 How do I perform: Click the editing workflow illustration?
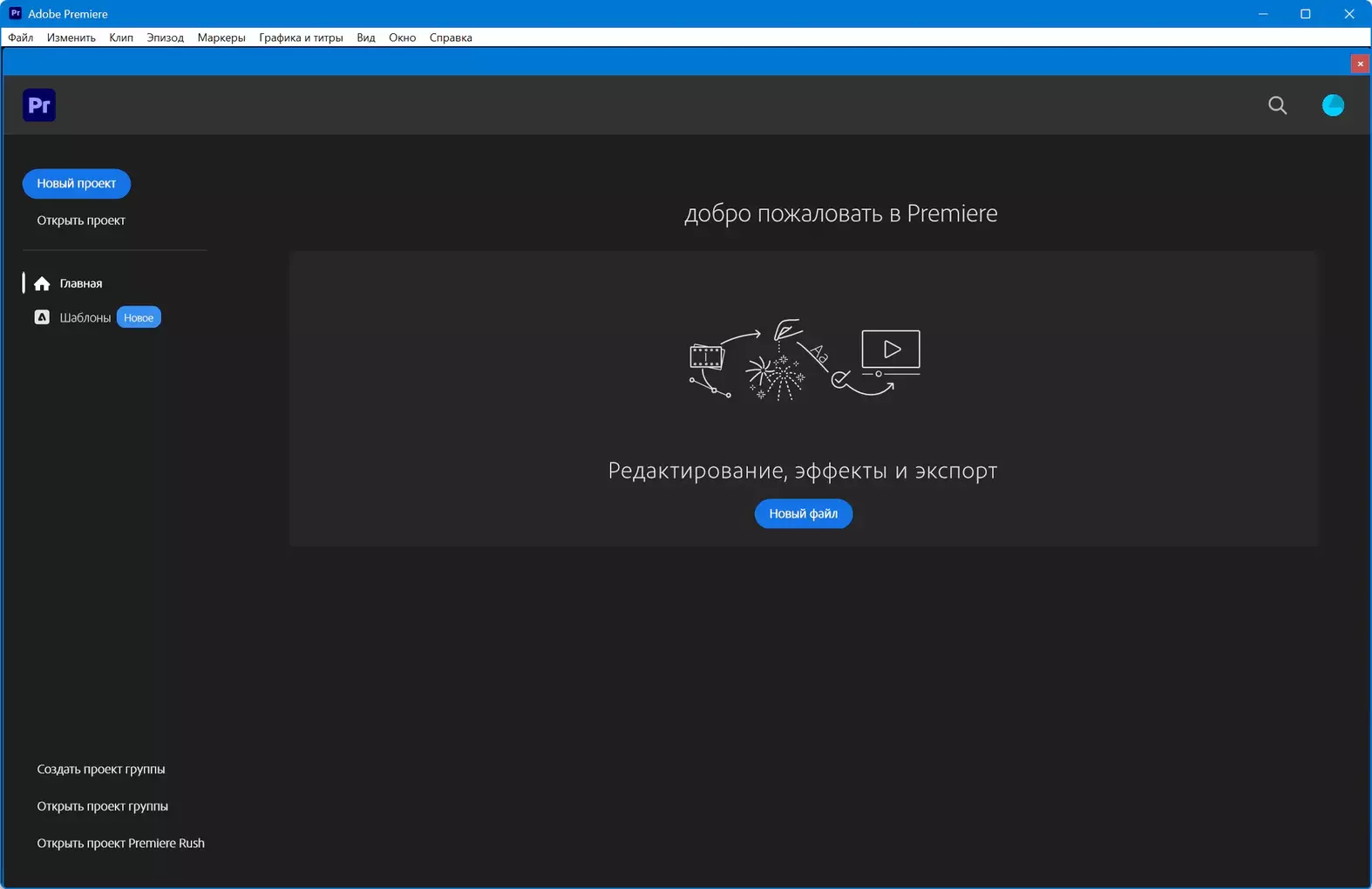(805, 360)
